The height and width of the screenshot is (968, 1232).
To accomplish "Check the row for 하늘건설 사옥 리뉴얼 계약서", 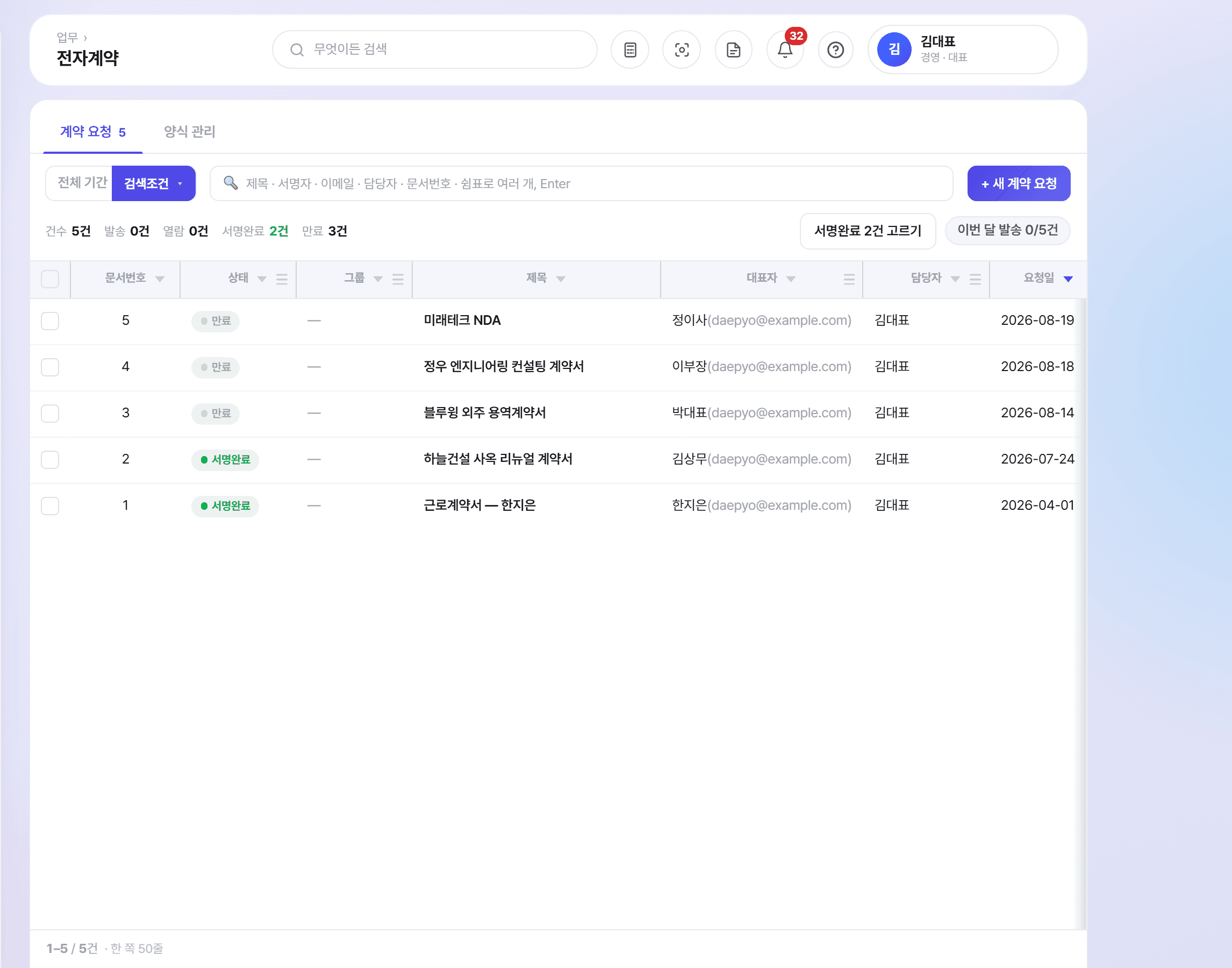I will (50, 460).
